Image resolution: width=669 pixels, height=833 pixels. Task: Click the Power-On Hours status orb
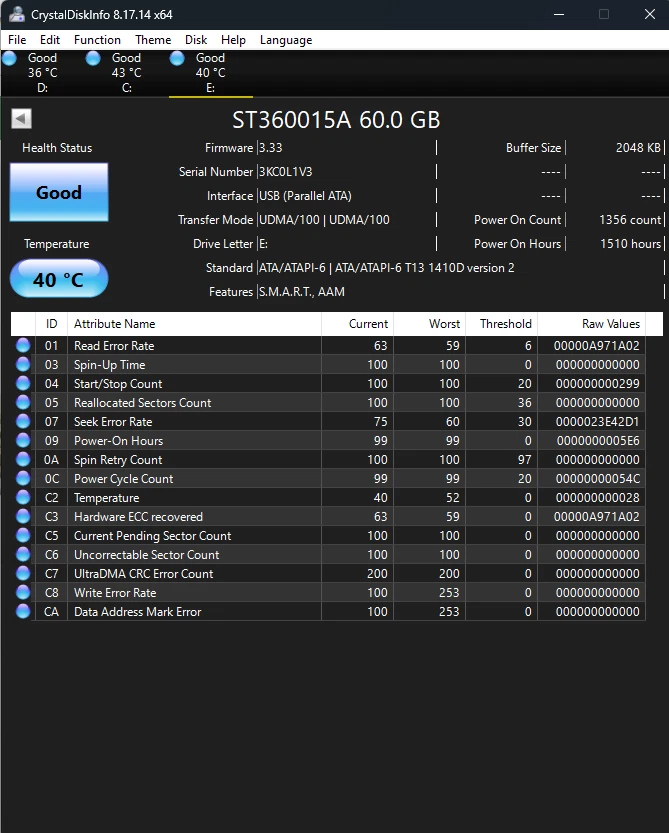[x=23, y=440]
